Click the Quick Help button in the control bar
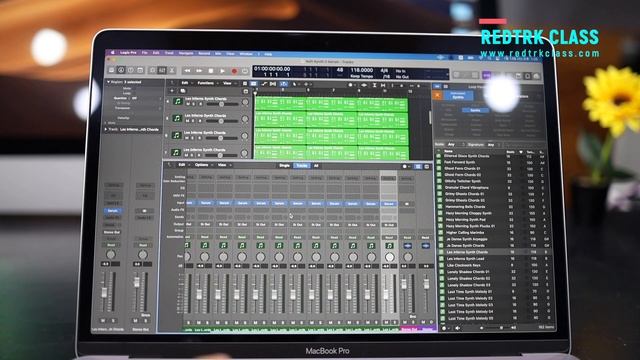640x360 pixels. coord(131,70)
